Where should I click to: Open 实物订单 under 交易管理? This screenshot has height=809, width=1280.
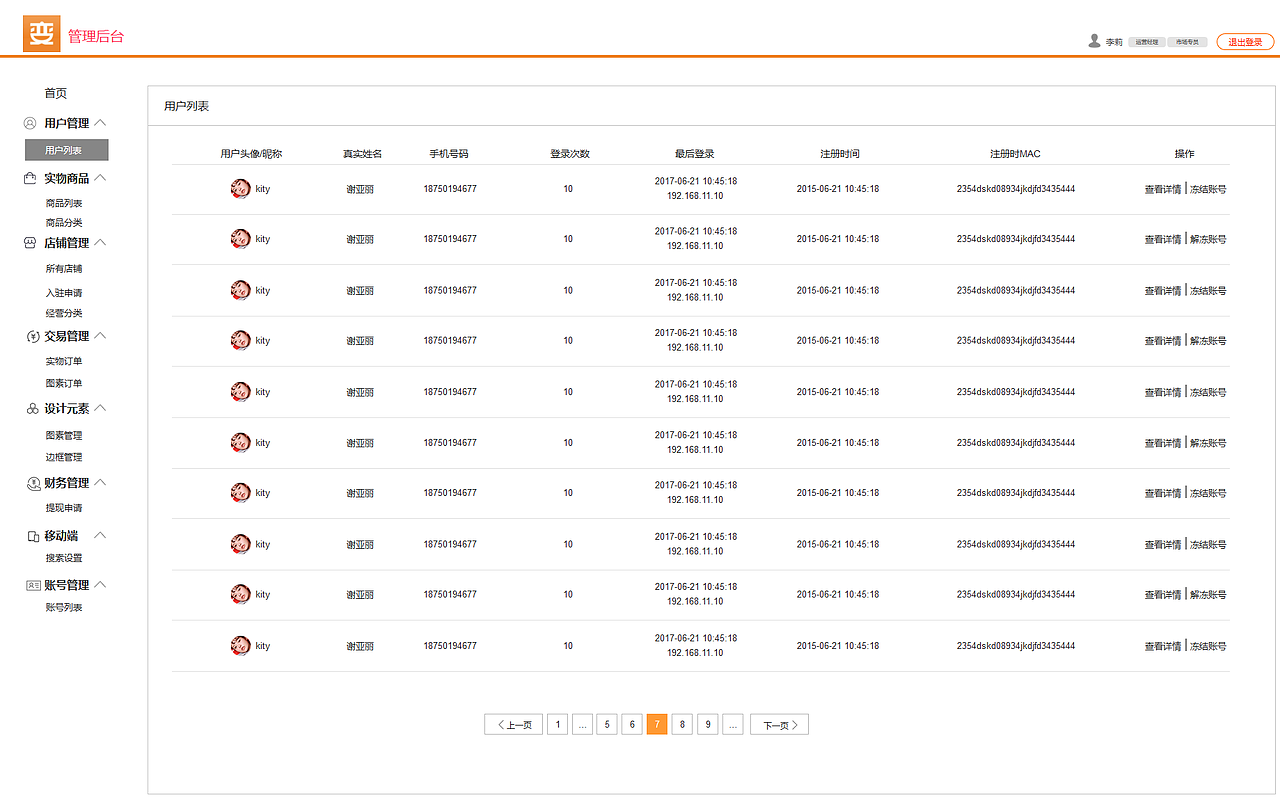pyautogui.click(x=64, y=361)
